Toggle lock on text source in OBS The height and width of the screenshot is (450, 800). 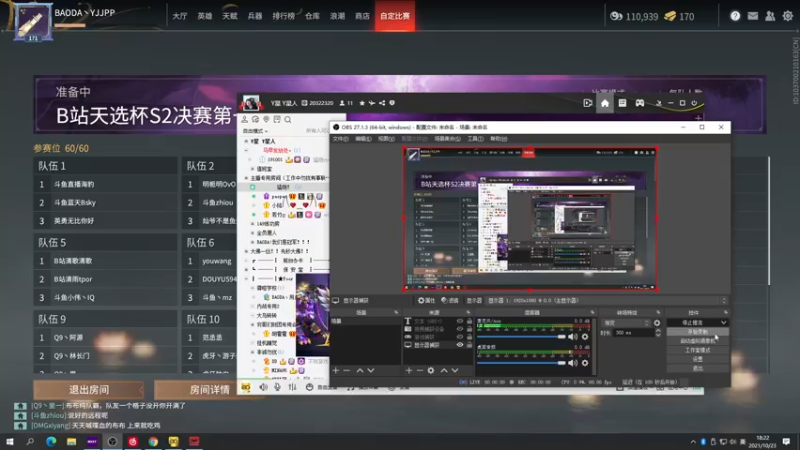coord(469,321)
